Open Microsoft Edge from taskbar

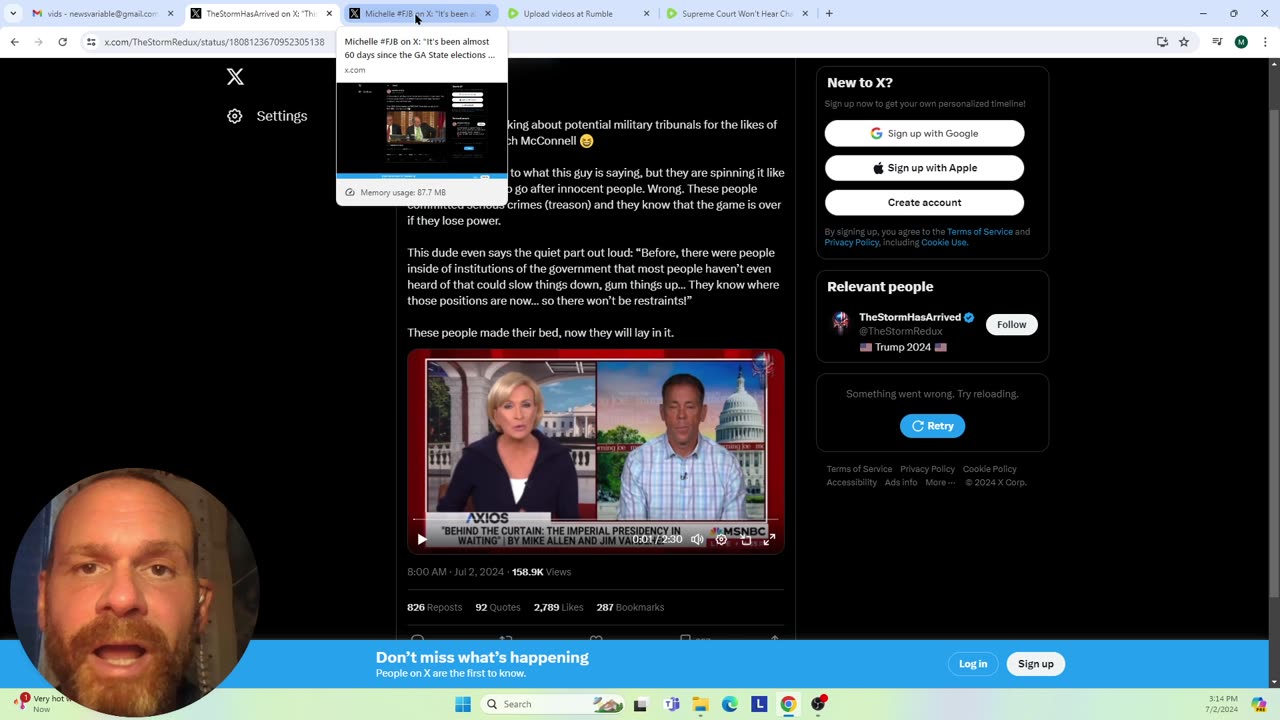(x=730, y=704)
